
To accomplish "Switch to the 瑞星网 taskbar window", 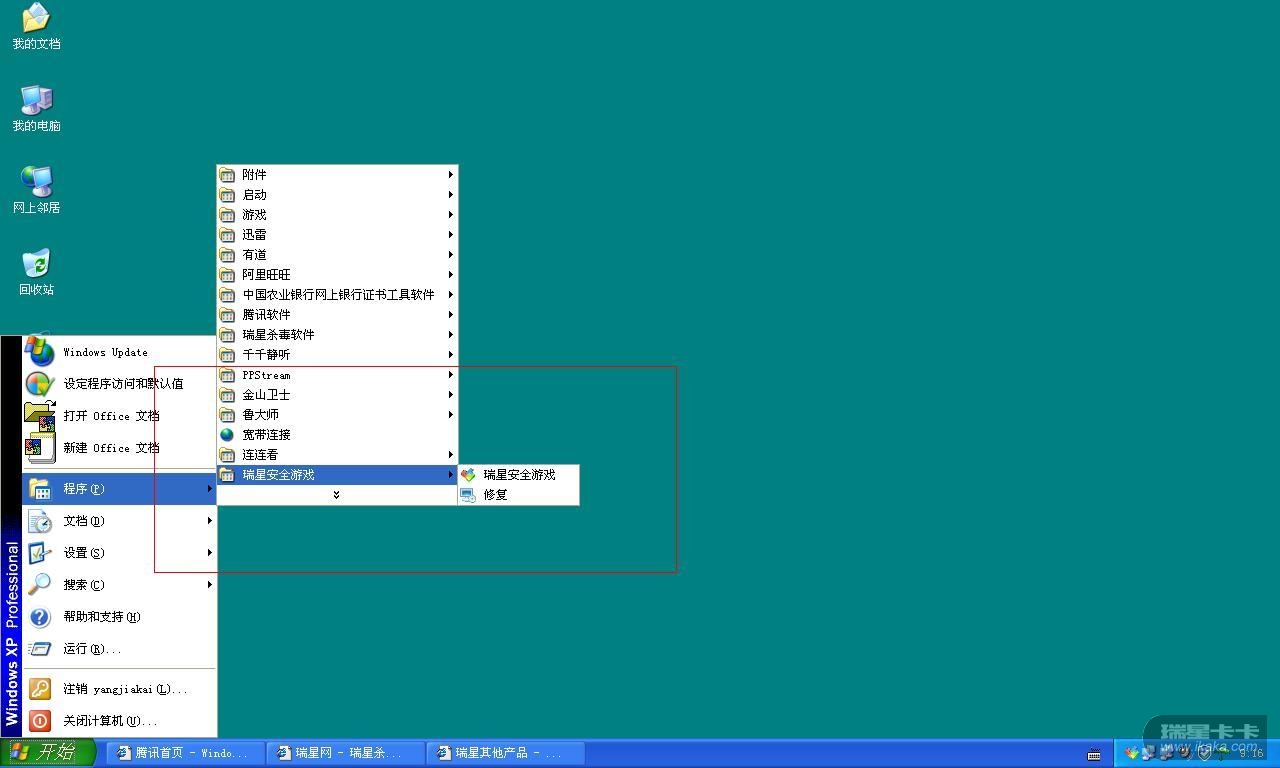I will [x=346, y=753].
